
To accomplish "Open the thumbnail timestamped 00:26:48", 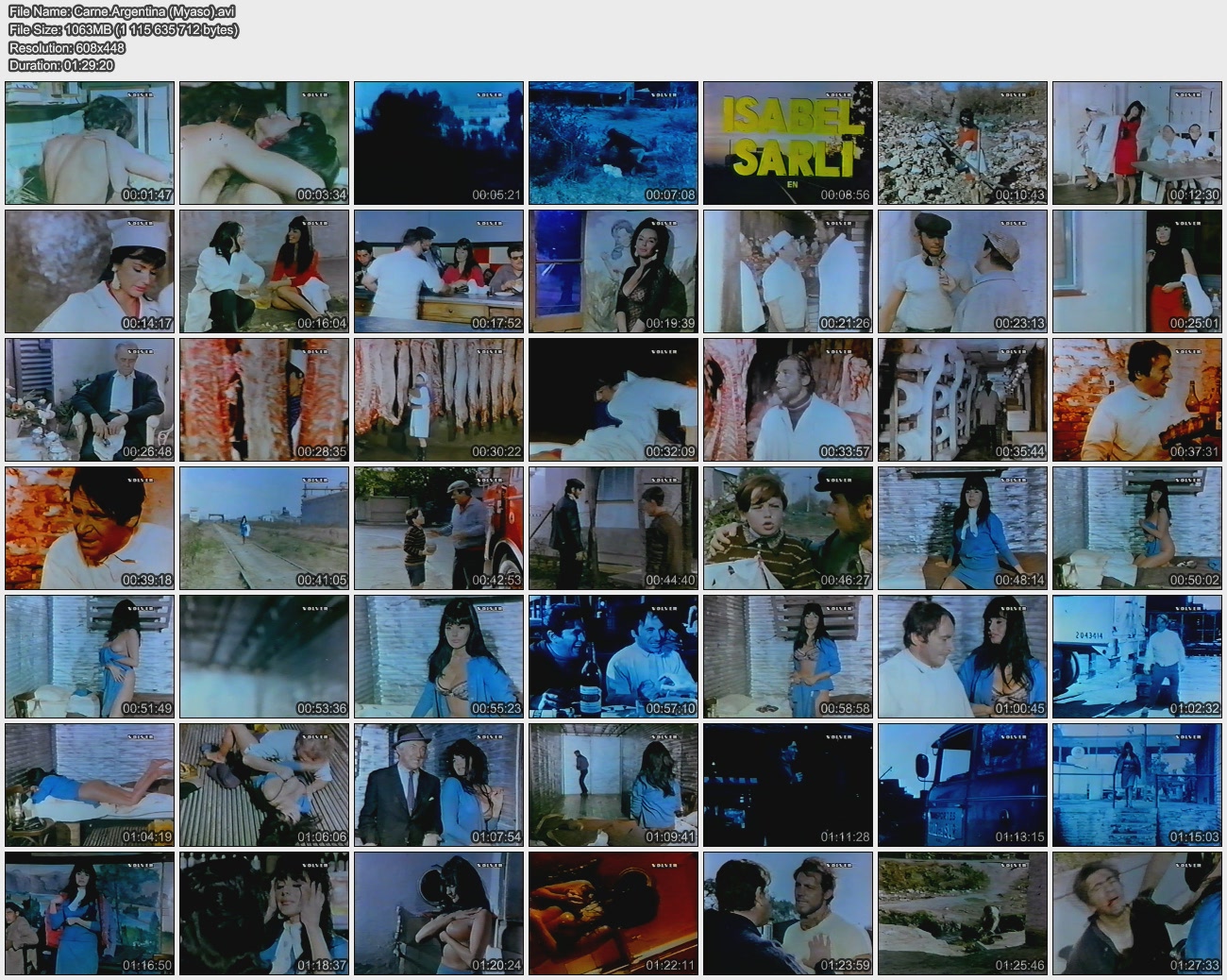I will coord(90,399).
